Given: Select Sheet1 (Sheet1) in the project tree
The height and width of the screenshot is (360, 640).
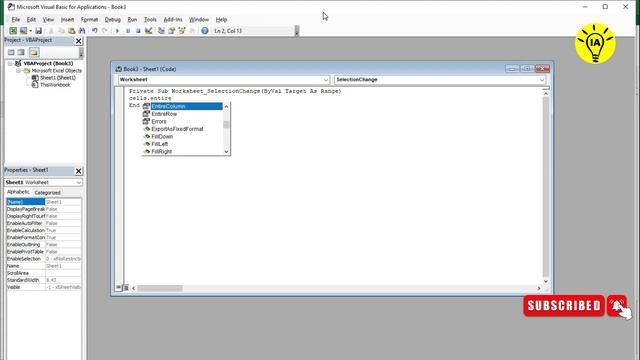Looking at the screenshot, I should point(58,78).
